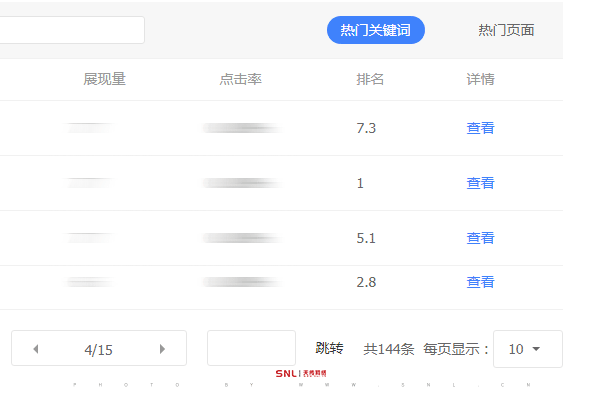Go to the next page with right arrow
600x400 pixels.
tap(162, 349)
